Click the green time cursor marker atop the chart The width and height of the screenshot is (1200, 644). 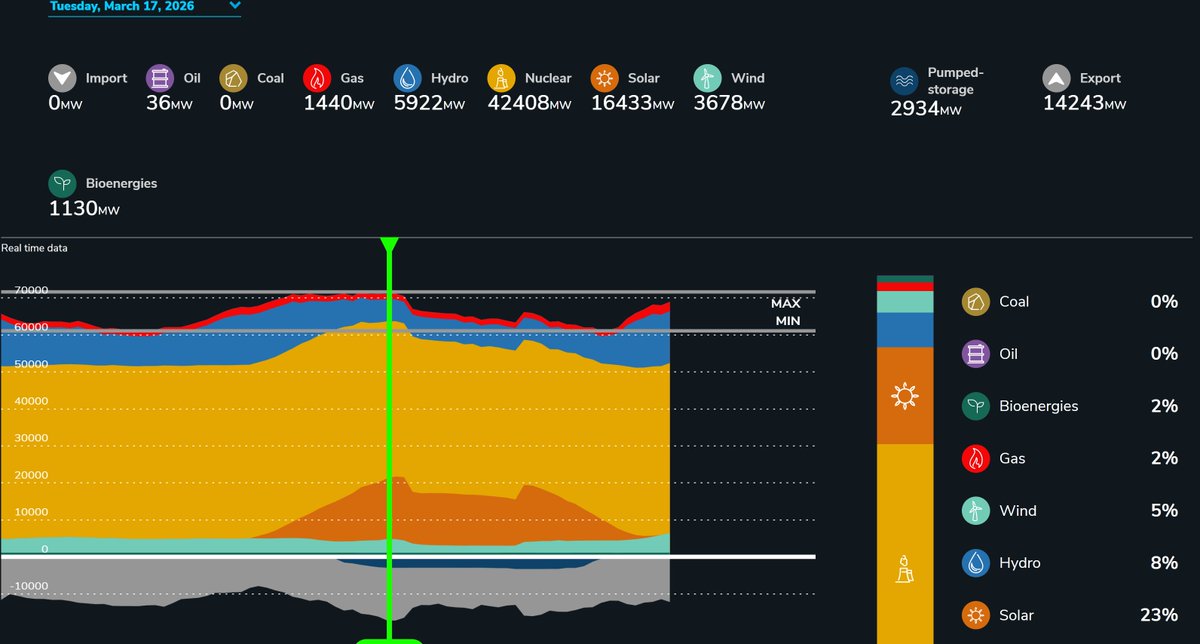(389, 245)
